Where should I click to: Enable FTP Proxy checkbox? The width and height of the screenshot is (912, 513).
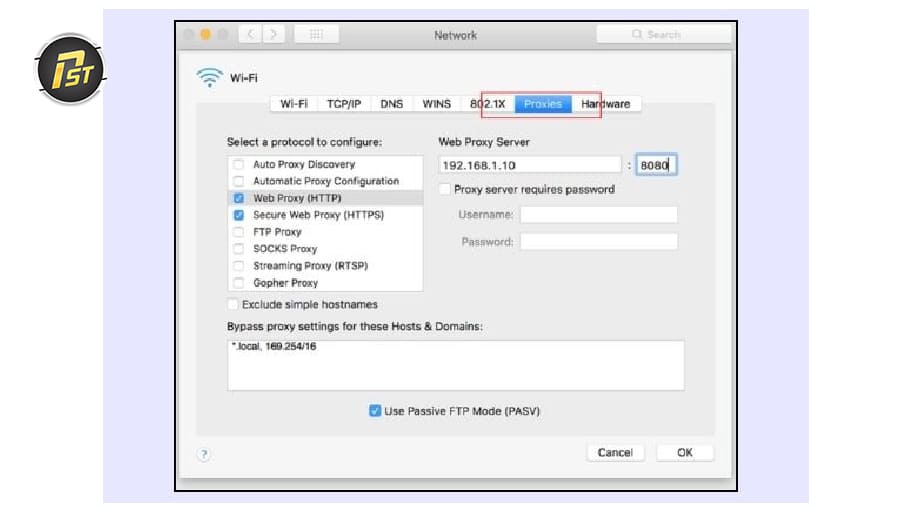point(238,232)
